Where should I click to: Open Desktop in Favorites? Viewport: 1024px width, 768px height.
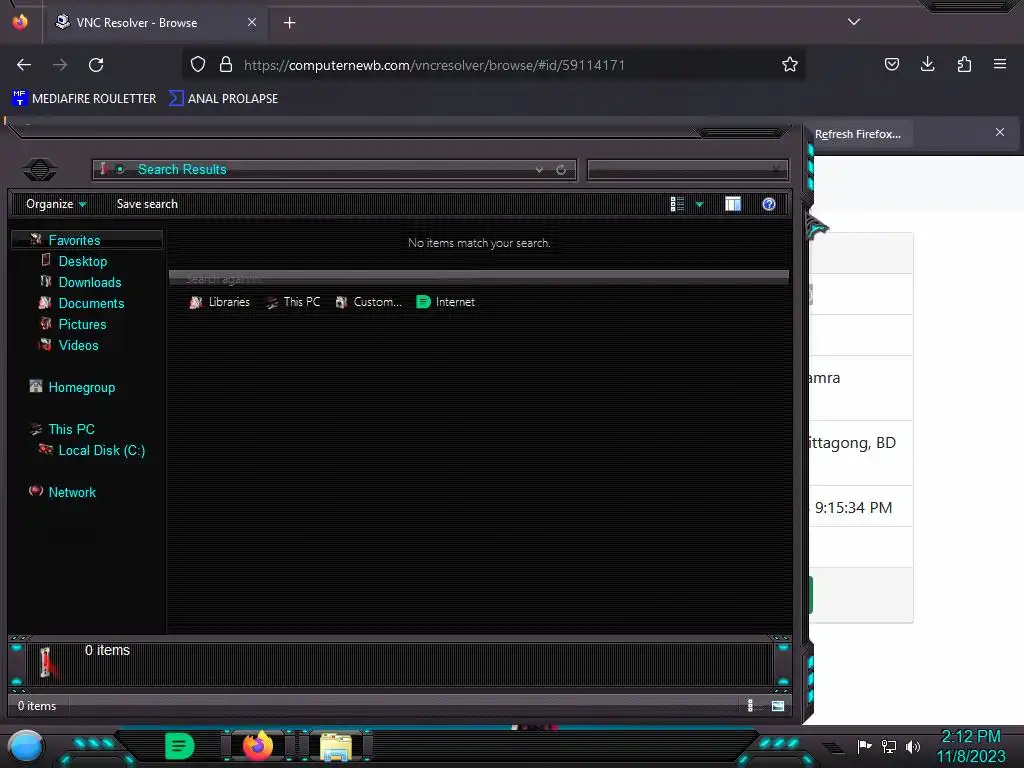click(x=83, y=261)
